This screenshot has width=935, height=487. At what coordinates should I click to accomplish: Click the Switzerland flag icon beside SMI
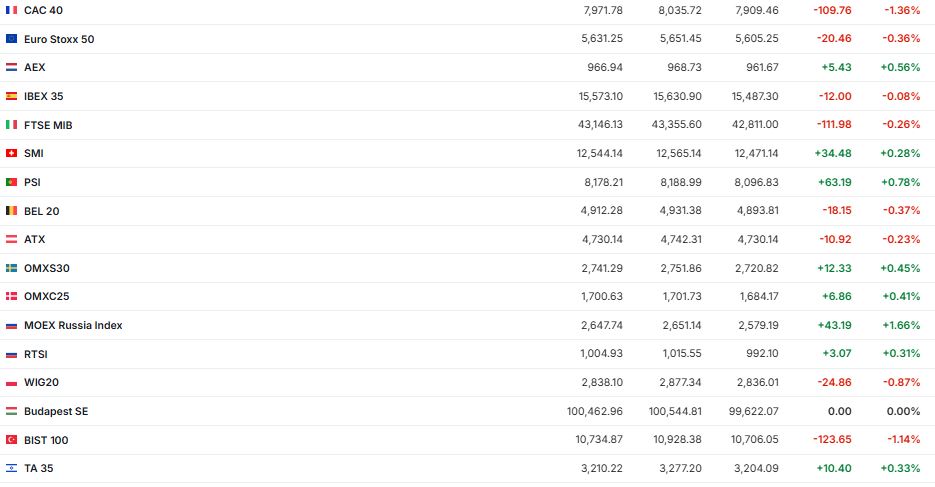click(x=11, y=153)
